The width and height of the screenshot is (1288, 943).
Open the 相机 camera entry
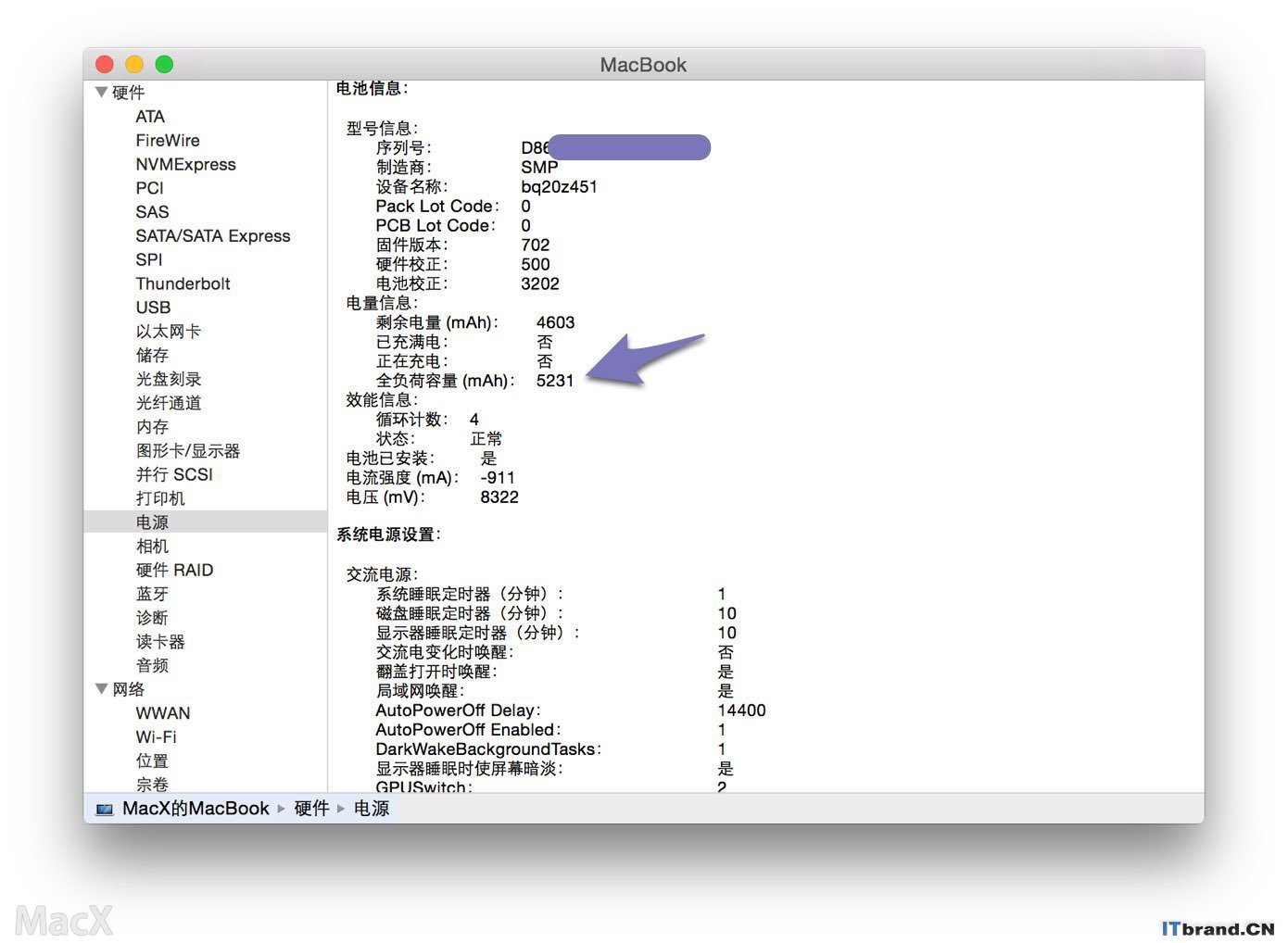(152, 547)
